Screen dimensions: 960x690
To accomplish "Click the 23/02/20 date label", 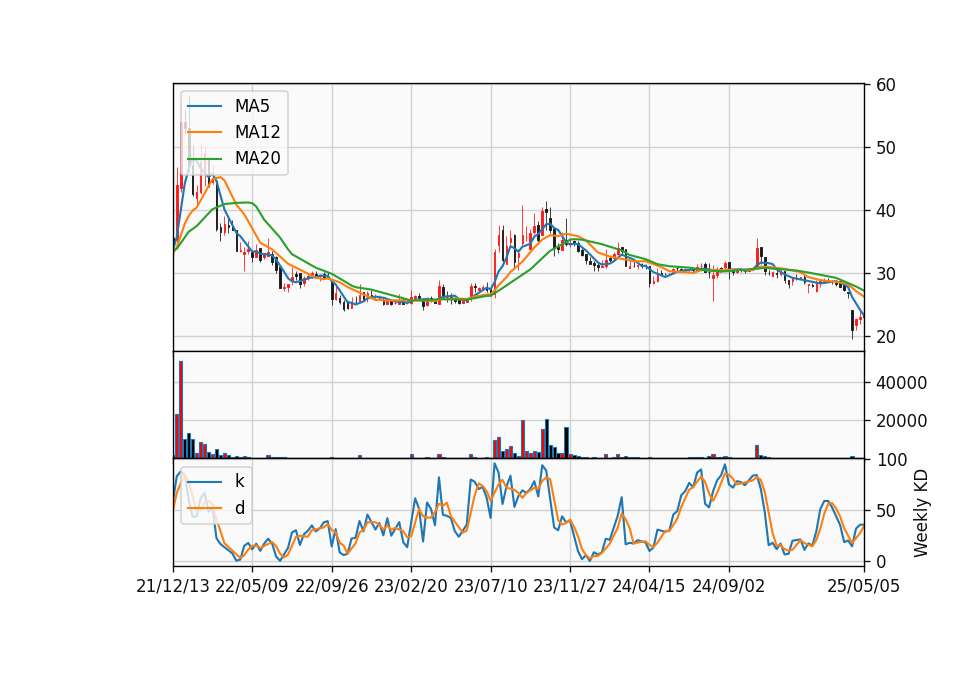I will [x=411, y=586].
